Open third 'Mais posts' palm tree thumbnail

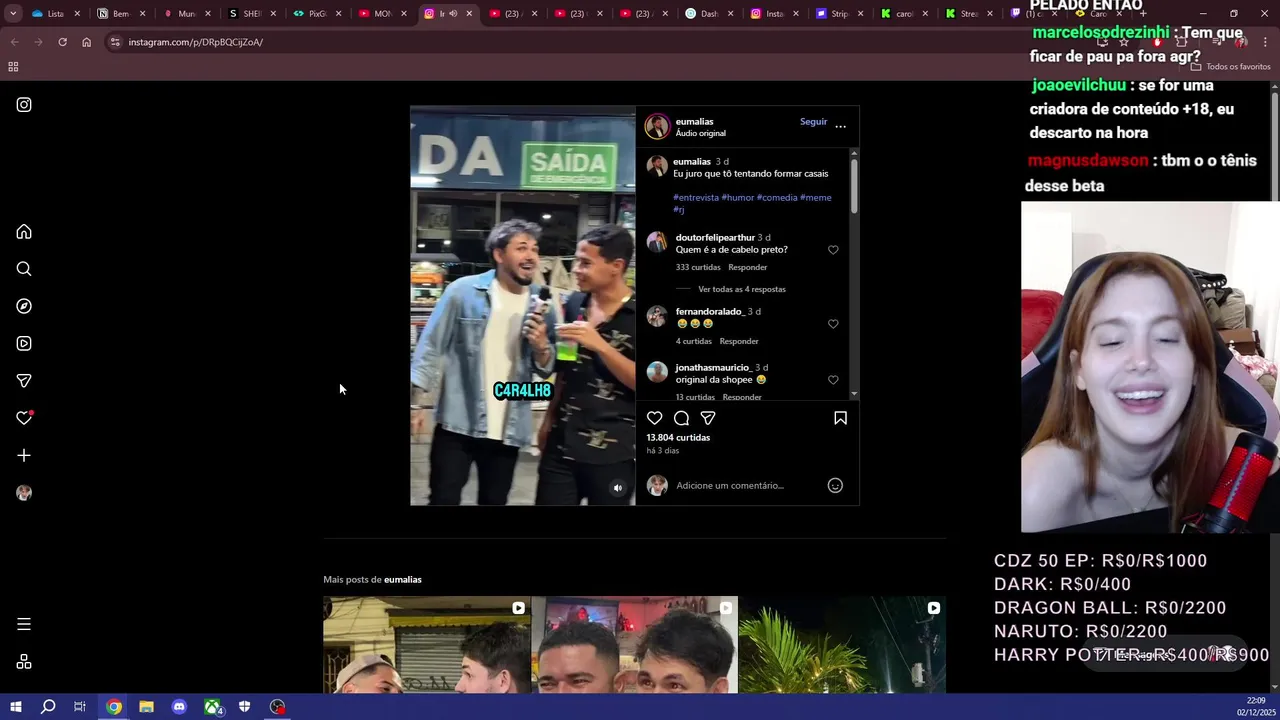[842, 645]
